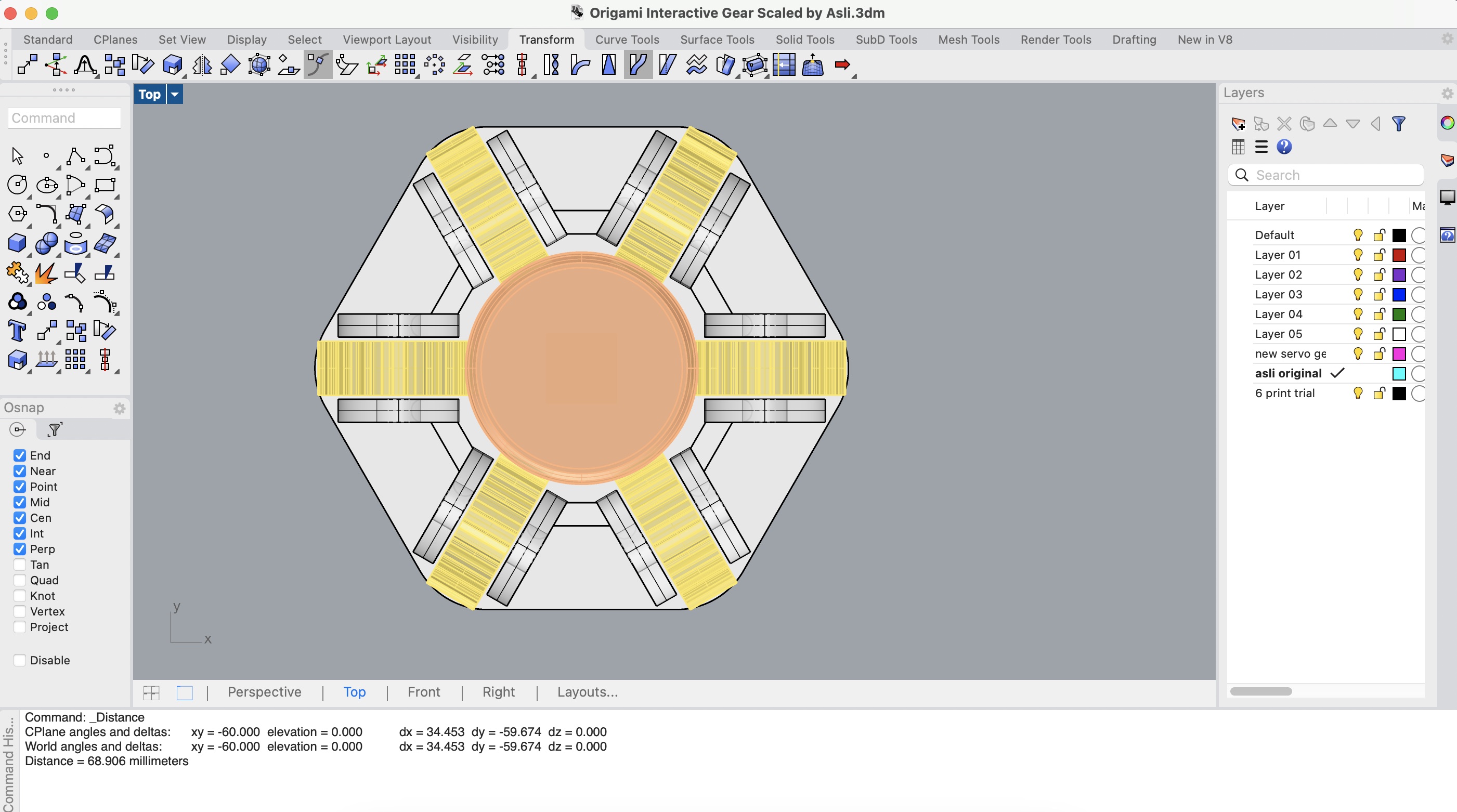
Task: Toggle visibility of Layer 01
Action: pos(1357,254)
